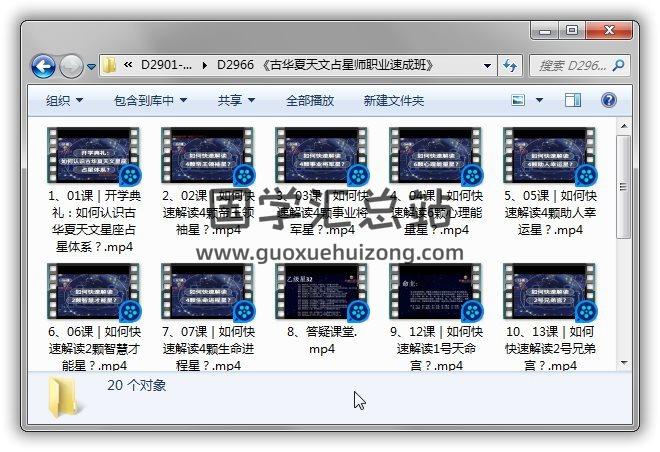Viewport: 660px width, 452px height.
Task: Maximize the Explorer window
Action: 572,31
